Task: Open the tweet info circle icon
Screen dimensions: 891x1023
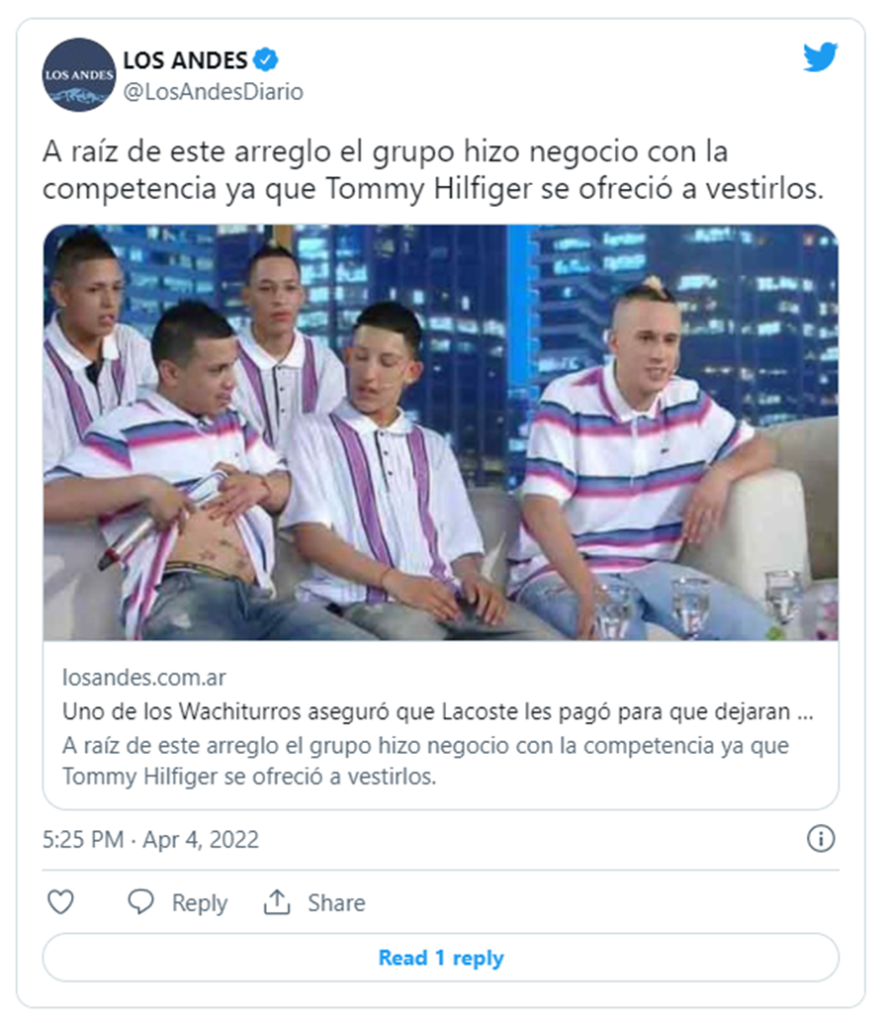Action: pyautogui.click(x=821, y=838)
